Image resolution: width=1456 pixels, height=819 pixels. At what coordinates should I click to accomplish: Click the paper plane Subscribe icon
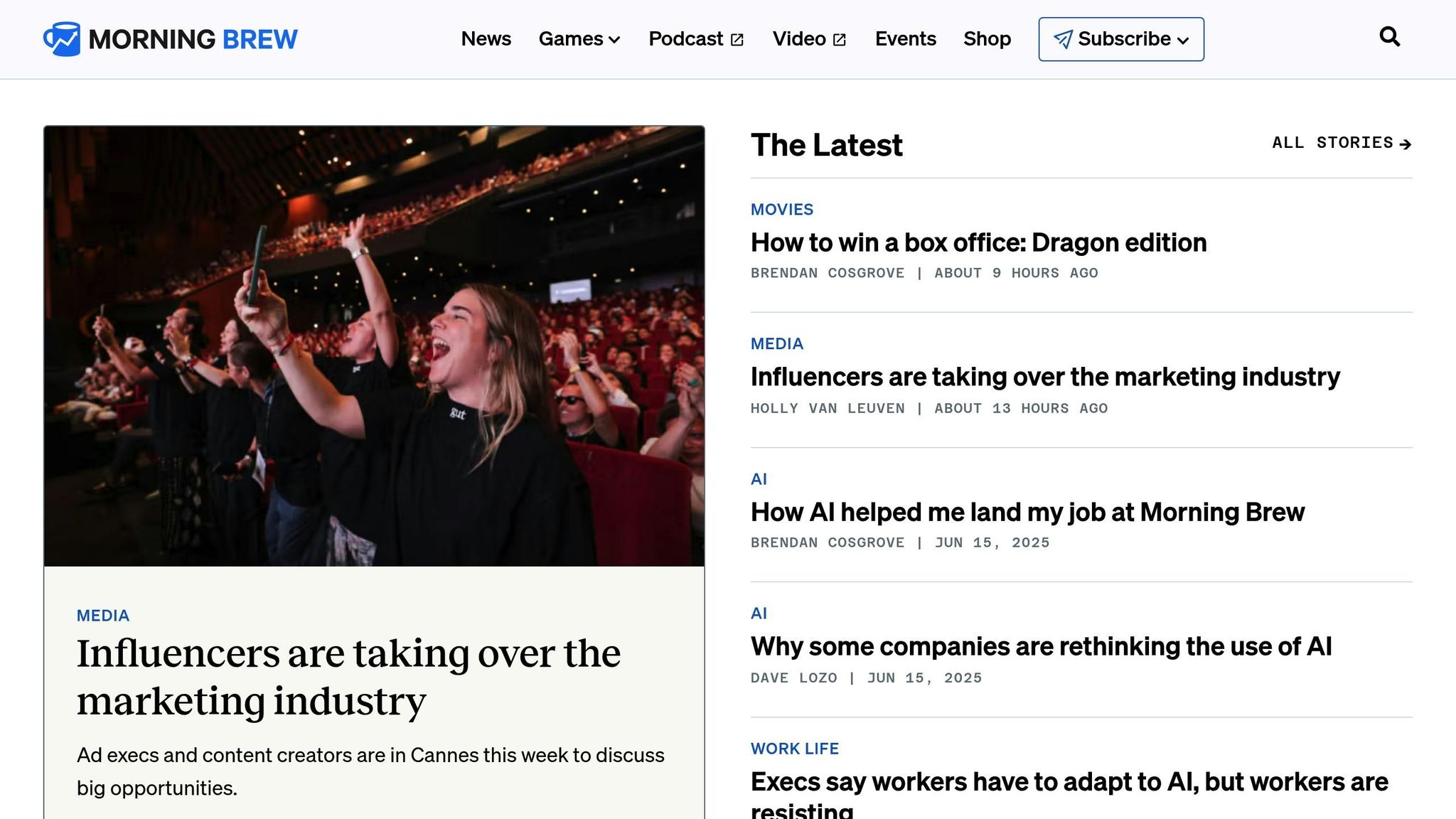[x=1063, y=39]
